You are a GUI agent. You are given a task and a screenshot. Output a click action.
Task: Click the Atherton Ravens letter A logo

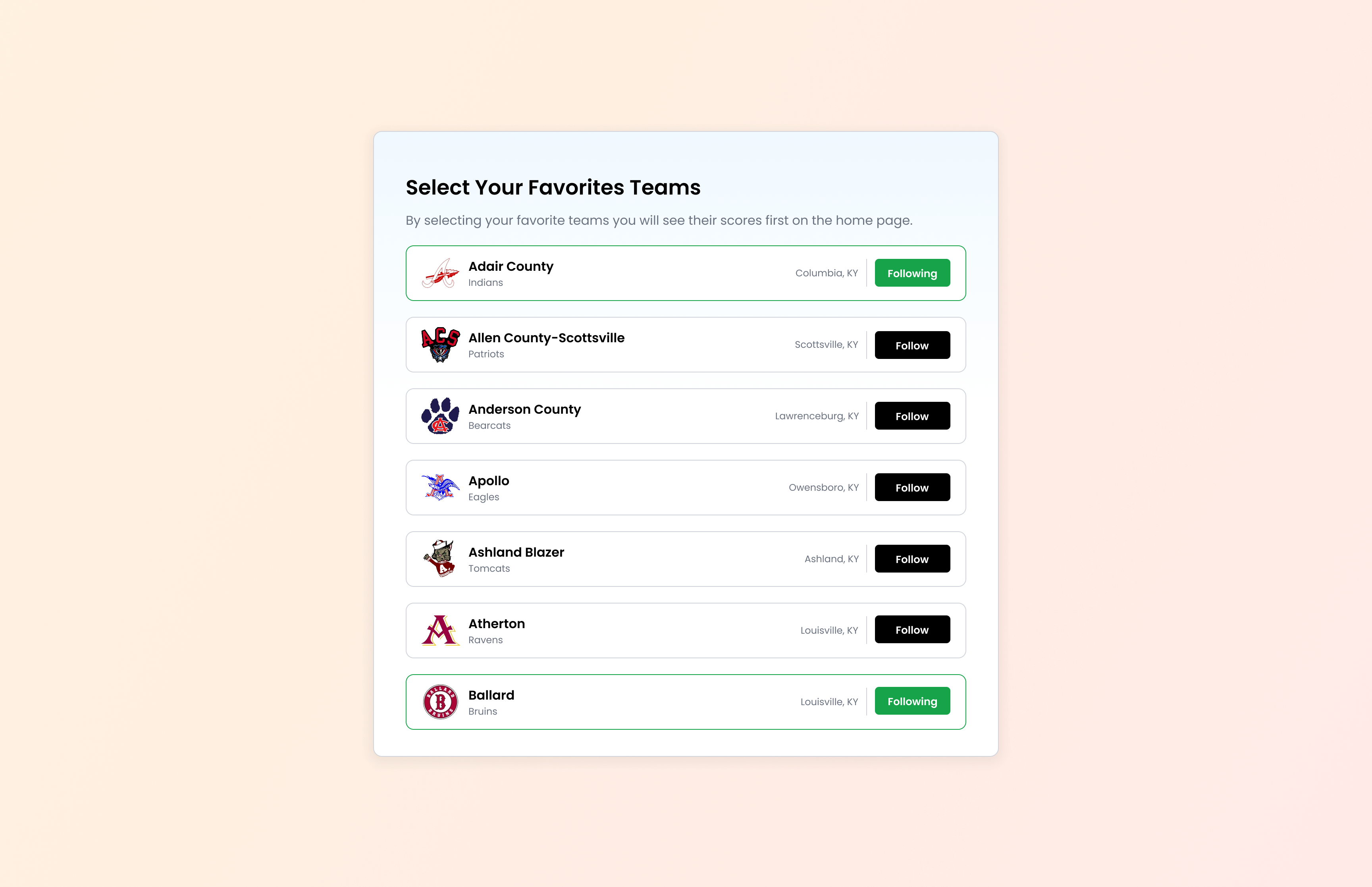[x=440, y=630]
